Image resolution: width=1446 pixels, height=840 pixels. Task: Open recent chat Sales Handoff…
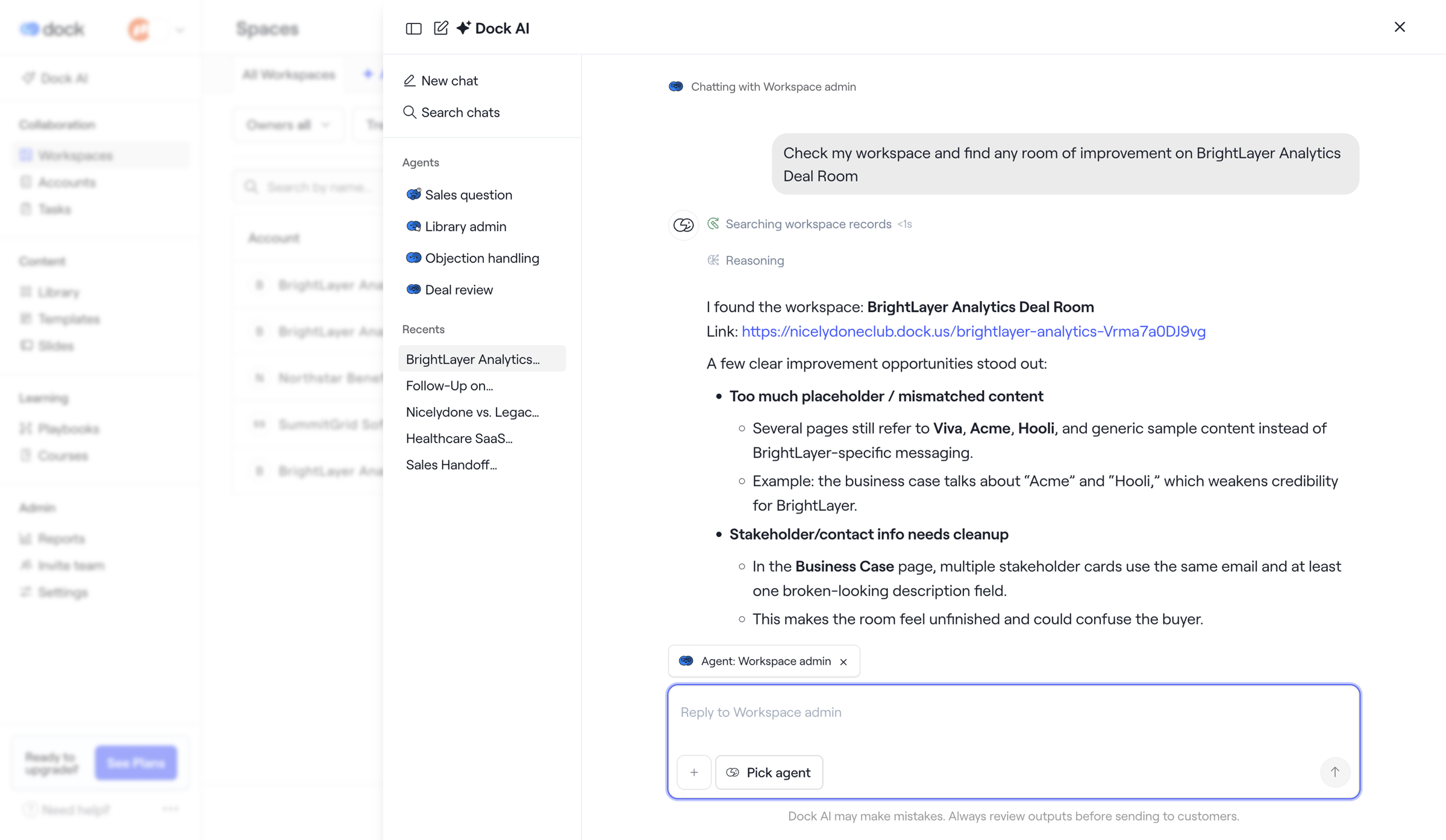(x=451, y=465)
